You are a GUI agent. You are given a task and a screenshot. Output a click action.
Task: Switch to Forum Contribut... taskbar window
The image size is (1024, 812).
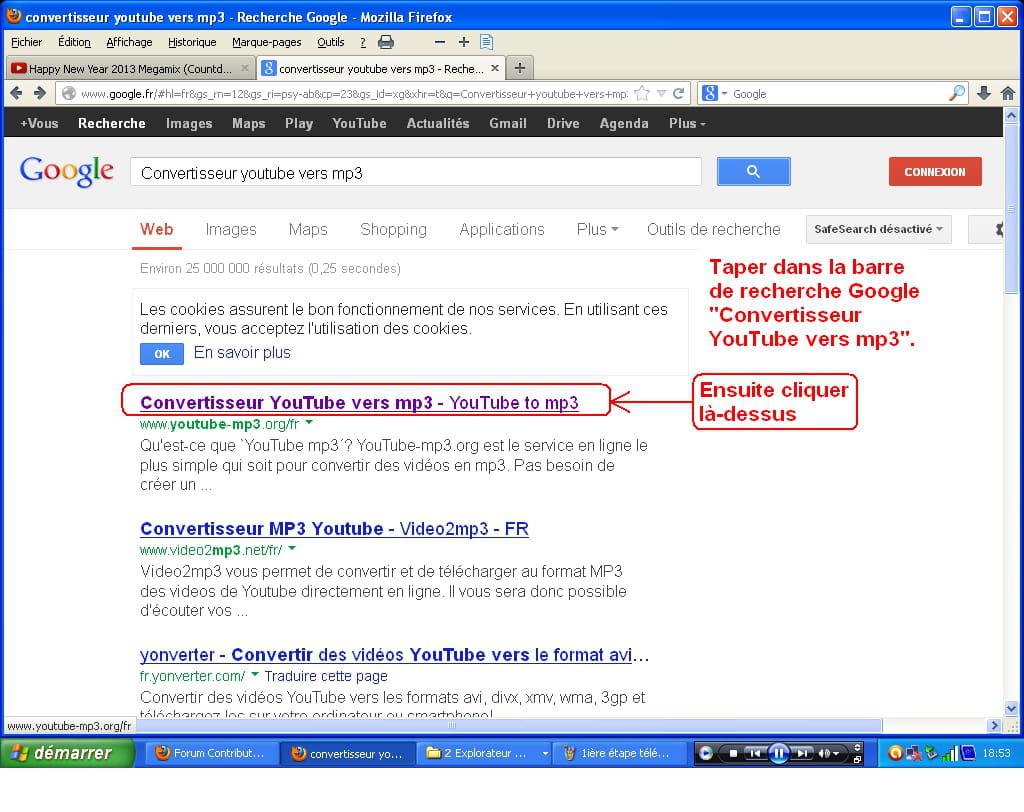pos(210,753)
